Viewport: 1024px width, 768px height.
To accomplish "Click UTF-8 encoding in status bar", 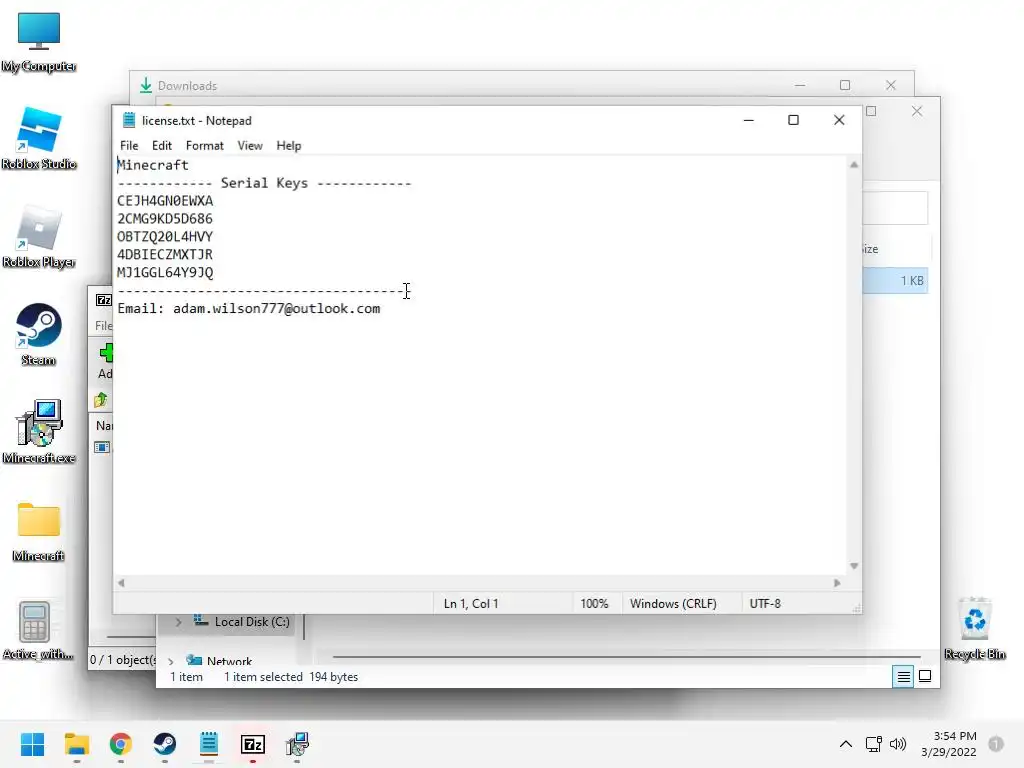I will (765, 603).
